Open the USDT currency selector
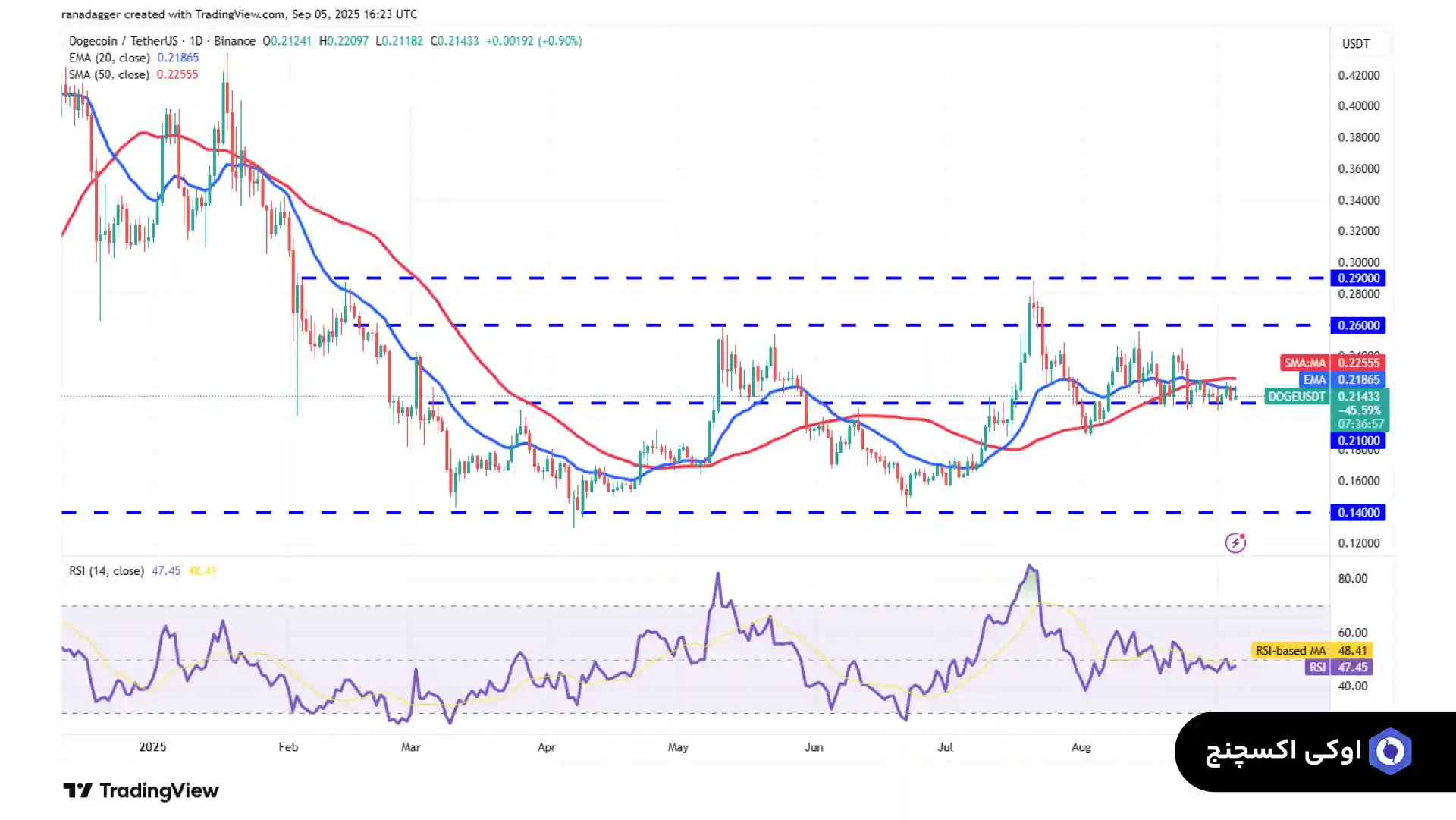The height and width of the screenshot is (820, 1456). click(1356, 44)
